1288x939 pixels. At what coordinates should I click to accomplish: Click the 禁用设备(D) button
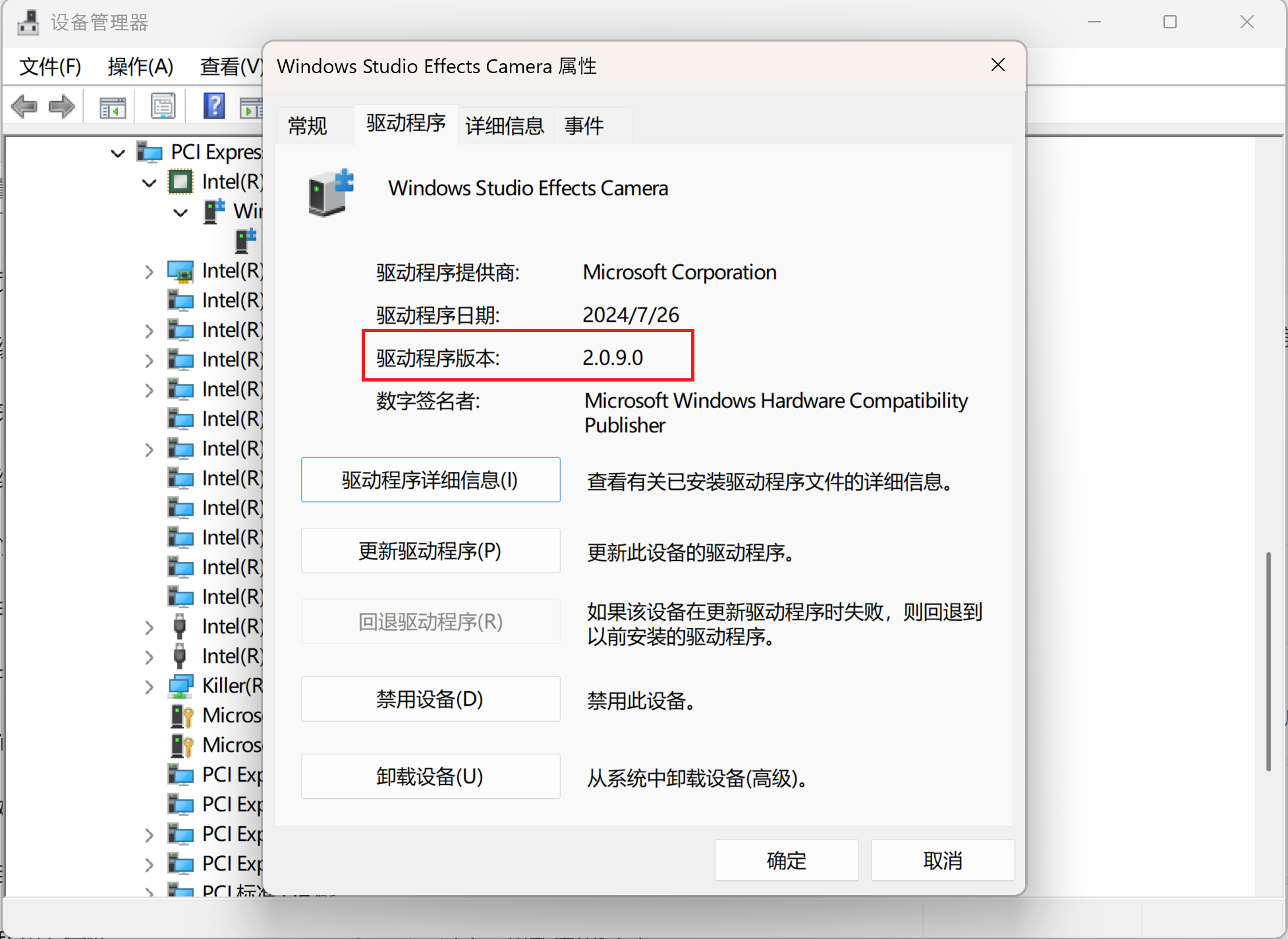[430, 699]
